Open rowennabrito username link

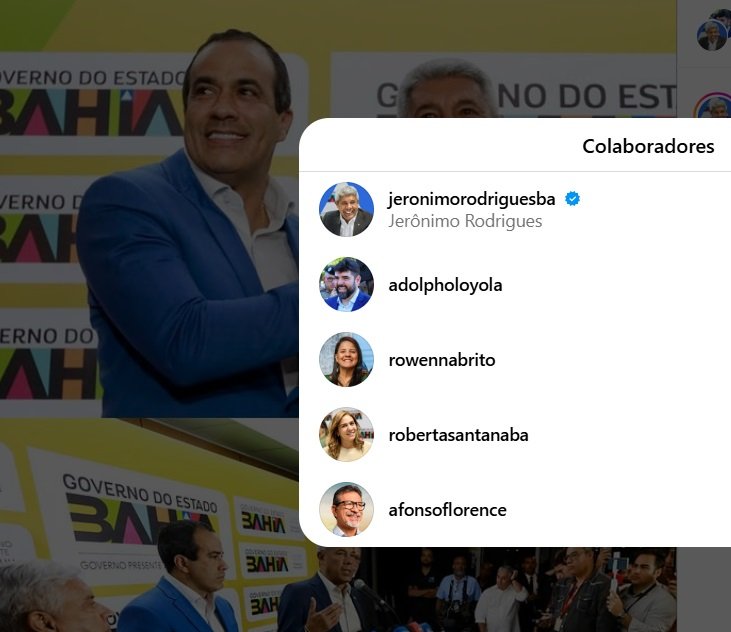pos(441,360)
